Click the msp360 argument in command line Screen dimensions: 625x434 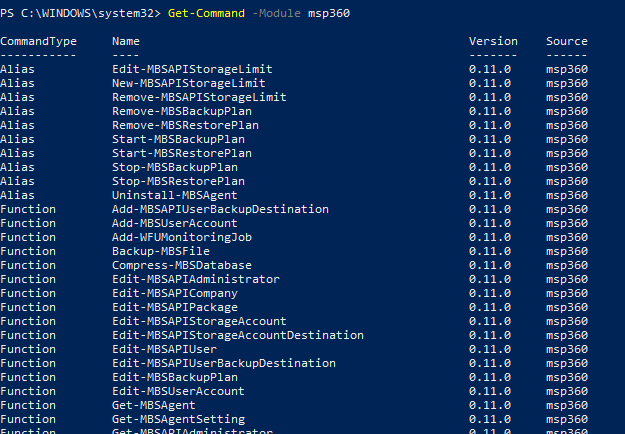(329, 14)
